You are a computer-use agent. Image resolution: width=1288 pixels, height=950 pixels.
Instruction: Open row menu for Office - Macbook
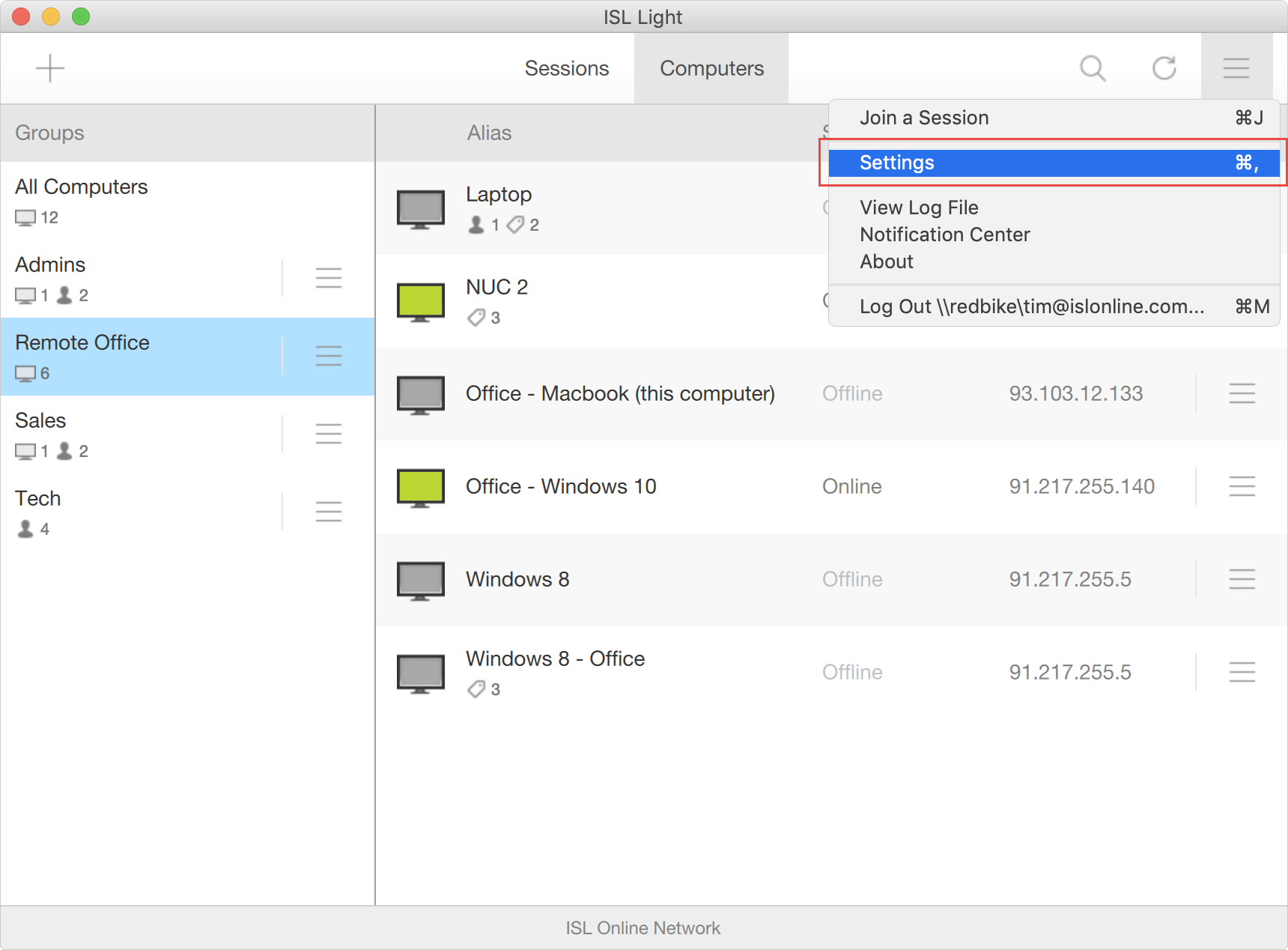tap(1242, 393)
